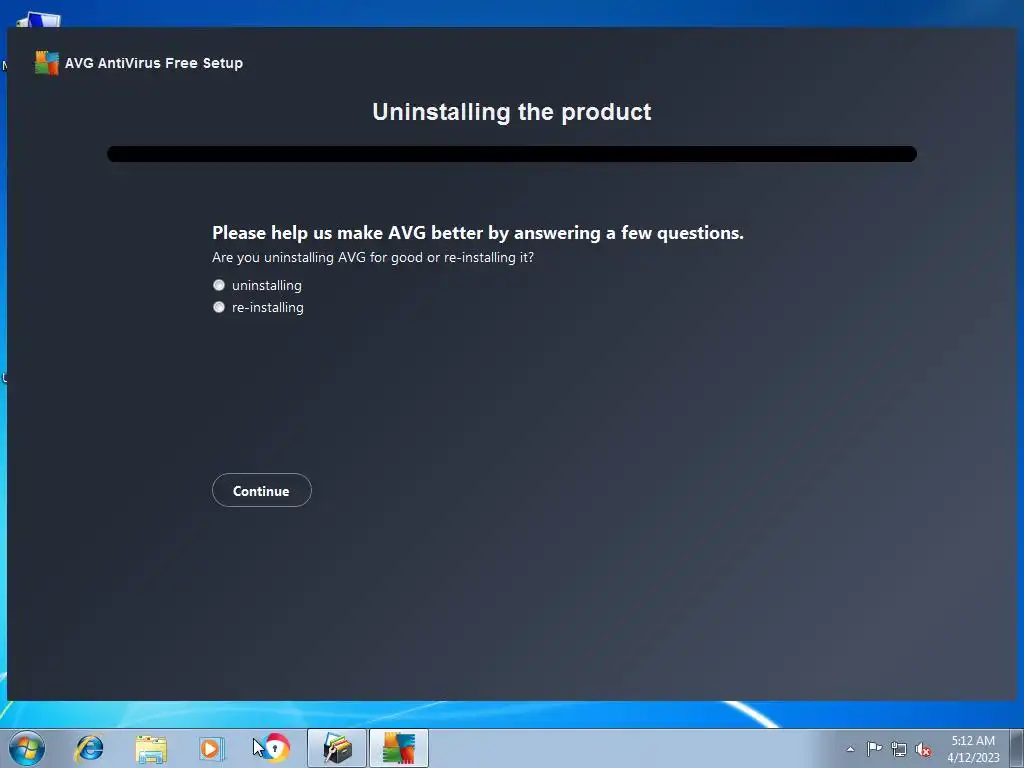Click the uninstall progress bar
This screenshot has height=768, width=1024.
pos(512,154)
